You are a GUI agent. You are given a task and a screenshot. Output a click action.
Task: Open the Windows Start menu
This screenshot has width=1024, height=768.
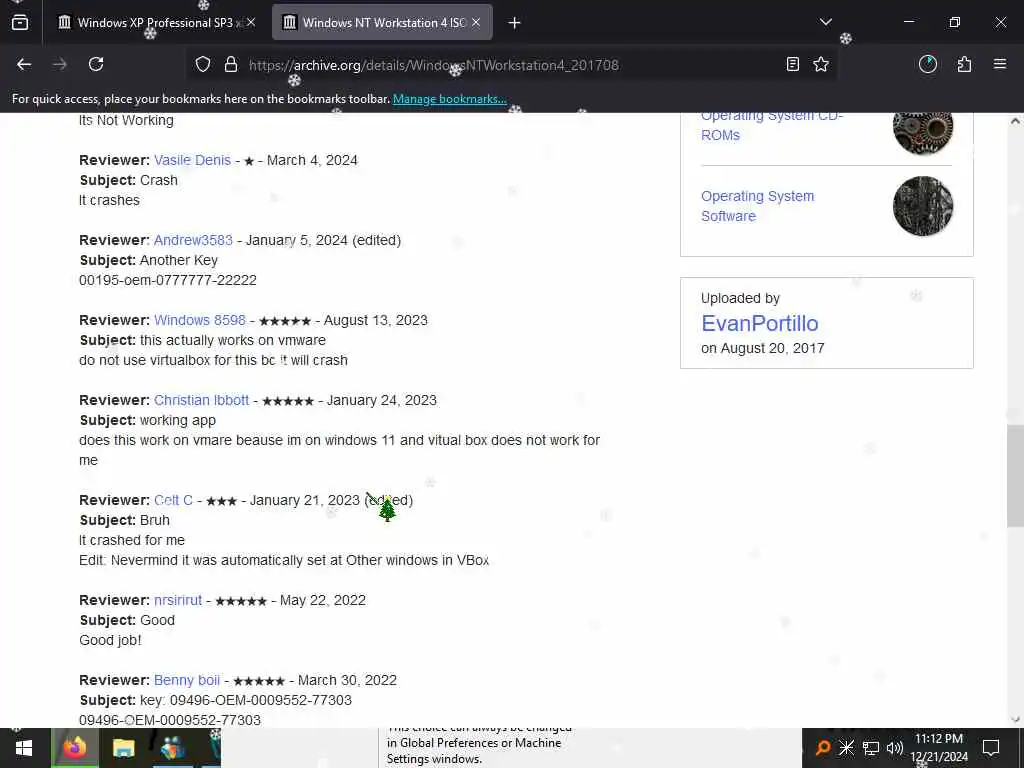click(24, 748)
